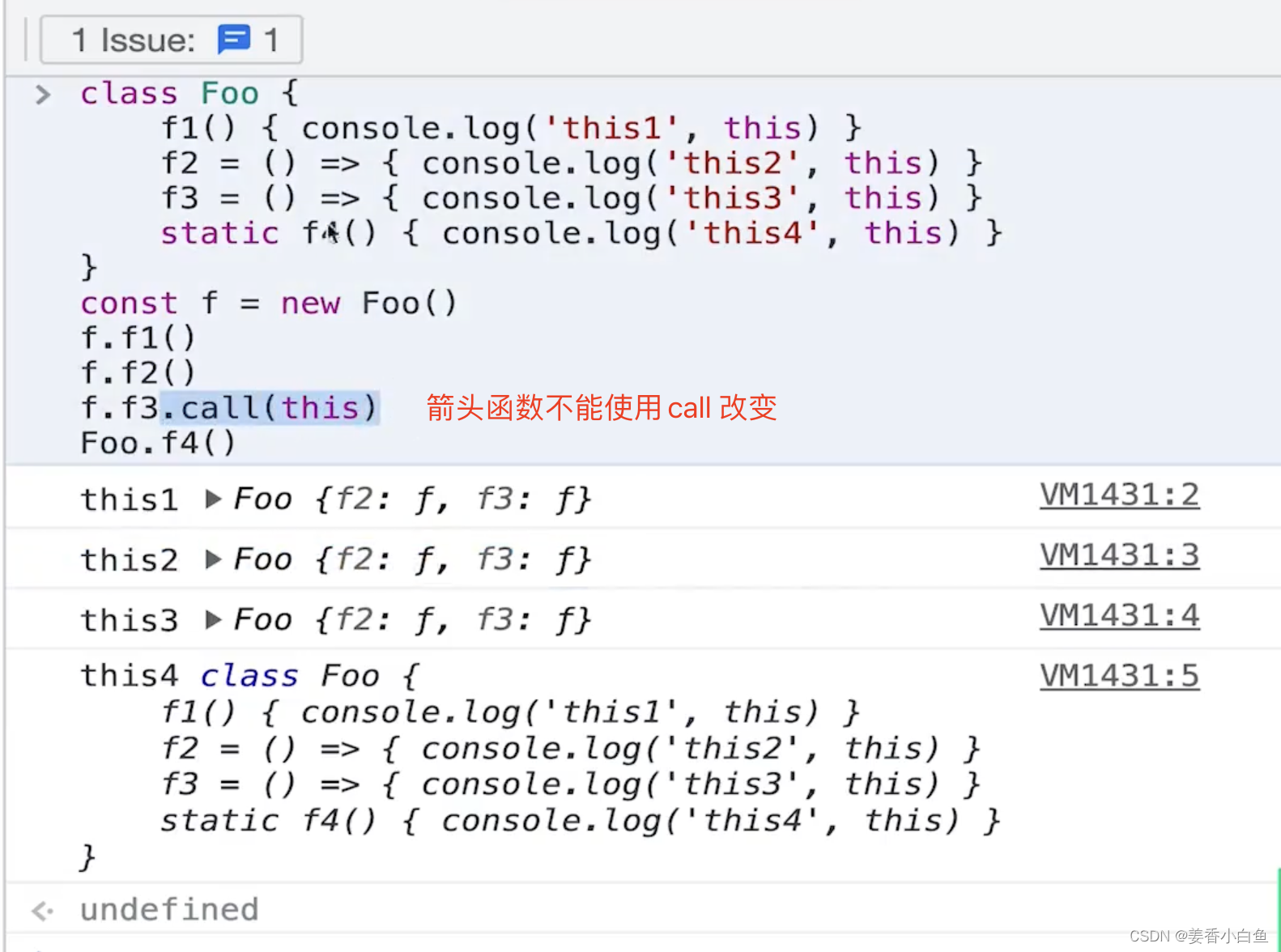
Task: Open source link VM1431:3
Action: coord(1119,555)
